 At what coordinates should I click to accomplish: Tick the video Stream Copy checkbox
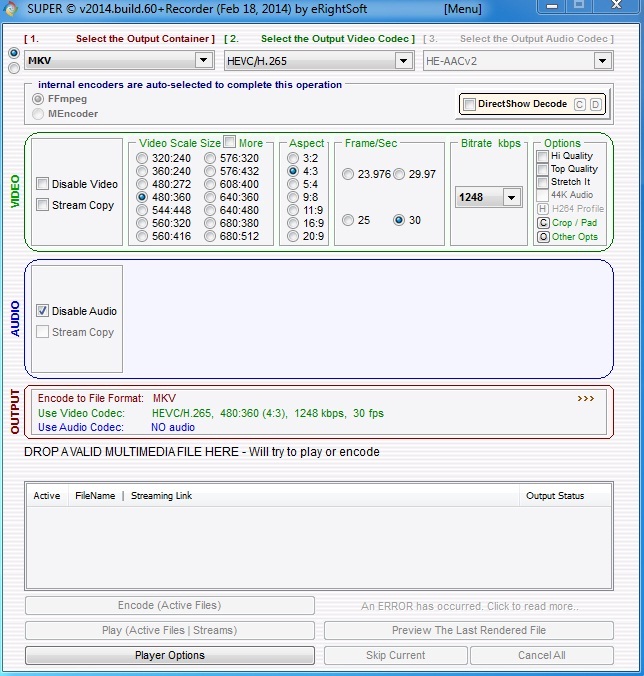(x=42, y=205)
